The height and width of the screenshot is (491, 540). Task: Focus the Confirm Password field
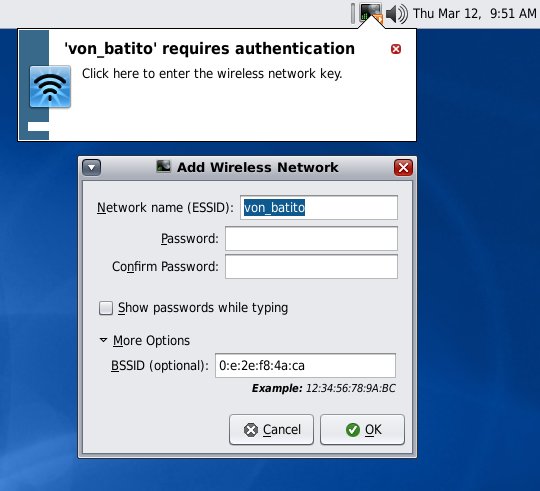tap(311, 267)
